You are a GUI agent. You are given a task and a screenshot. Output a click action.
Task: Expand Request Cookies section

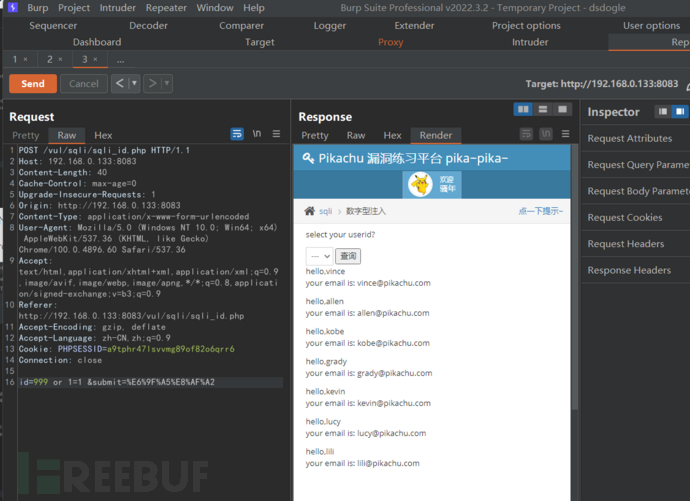point(636,218)
